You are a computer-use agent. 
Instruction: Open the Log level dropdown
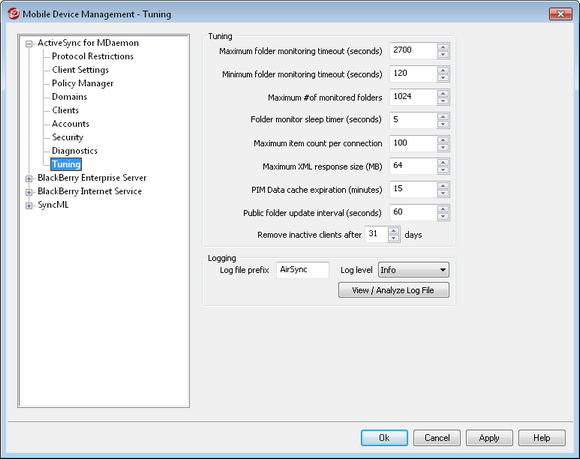coord(414,270)
